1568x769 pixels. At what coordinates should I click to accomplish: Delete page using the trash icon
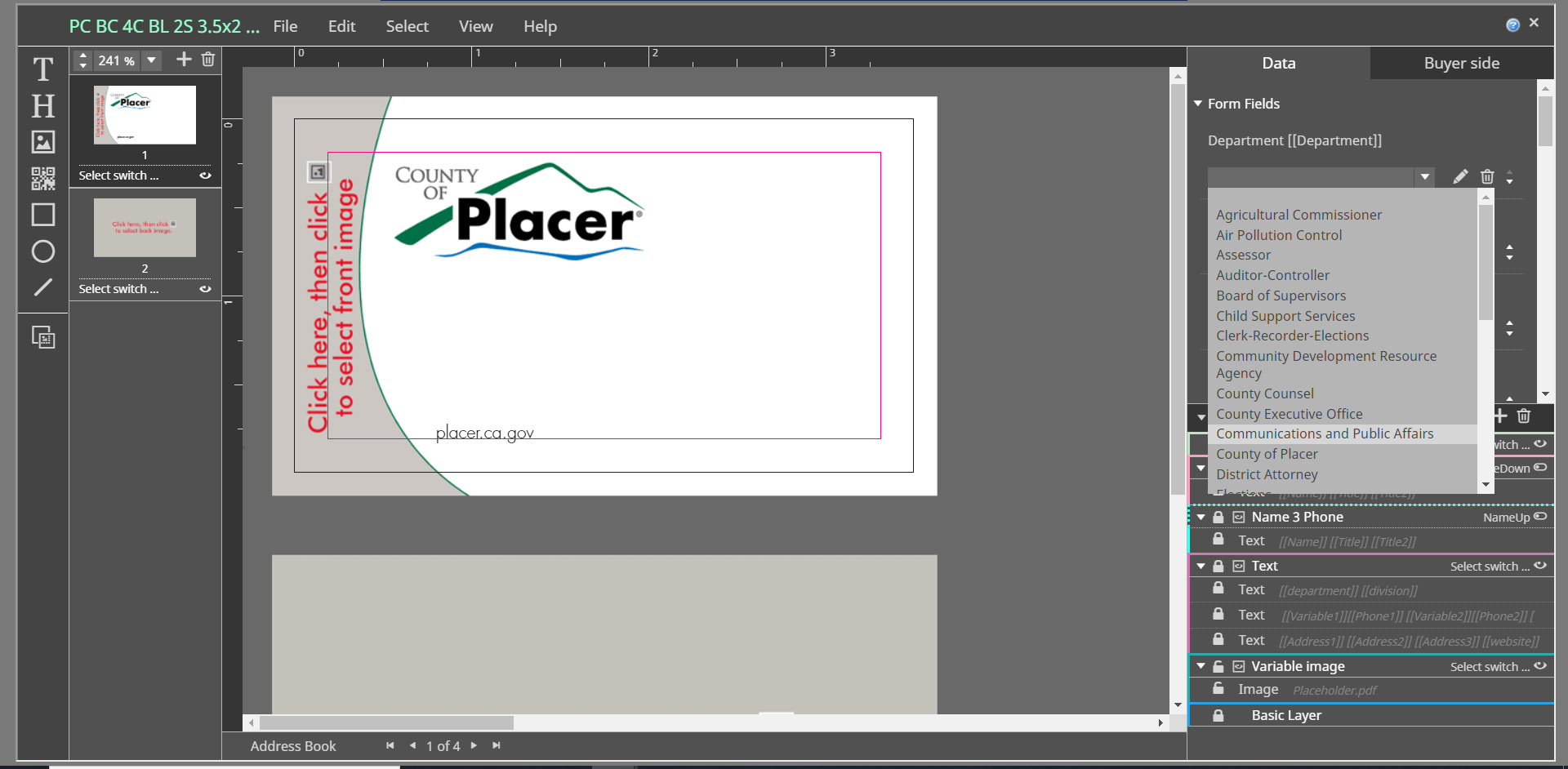tap(208, 60)
